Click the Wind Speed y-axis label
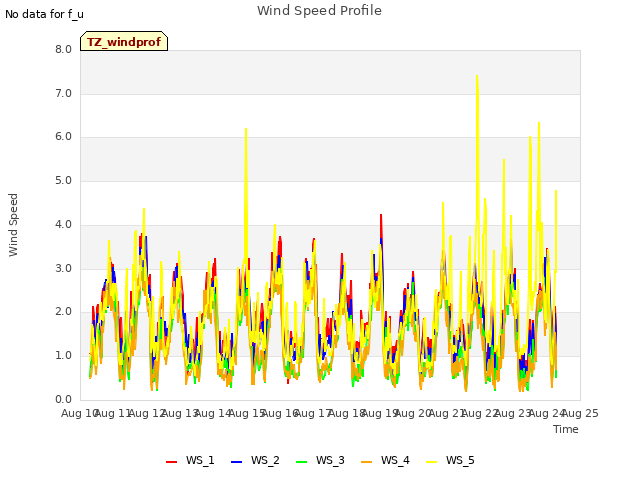 pyautogui.click(x=13, y=225)
